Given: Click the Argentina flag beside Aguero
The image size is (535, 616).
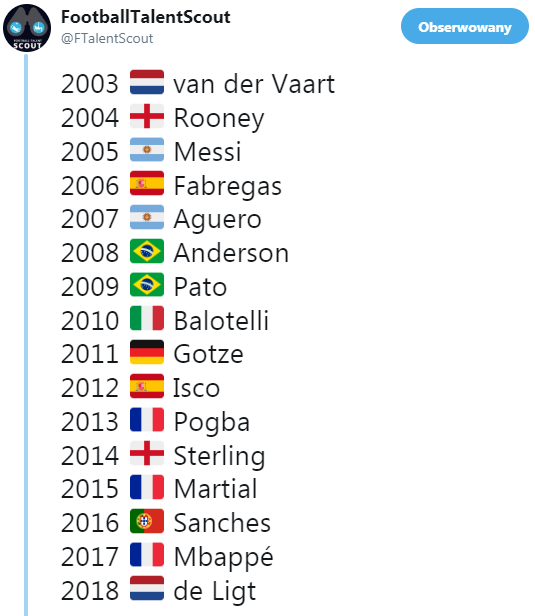Looking at the screenshot, I should pos(147,217).
